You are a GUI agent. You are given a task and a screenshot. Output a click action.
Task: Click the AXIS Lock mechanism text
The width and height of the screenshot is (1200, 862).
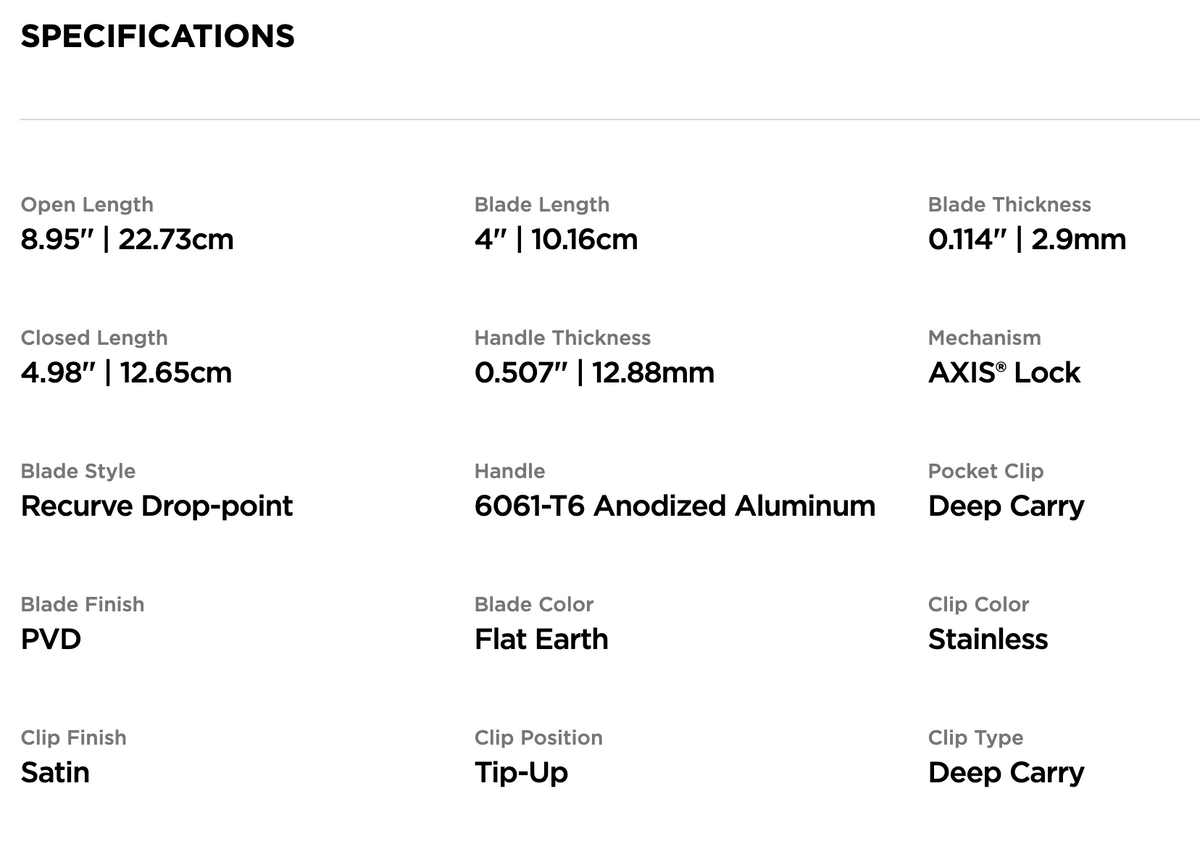click(x=1004, y=373)
